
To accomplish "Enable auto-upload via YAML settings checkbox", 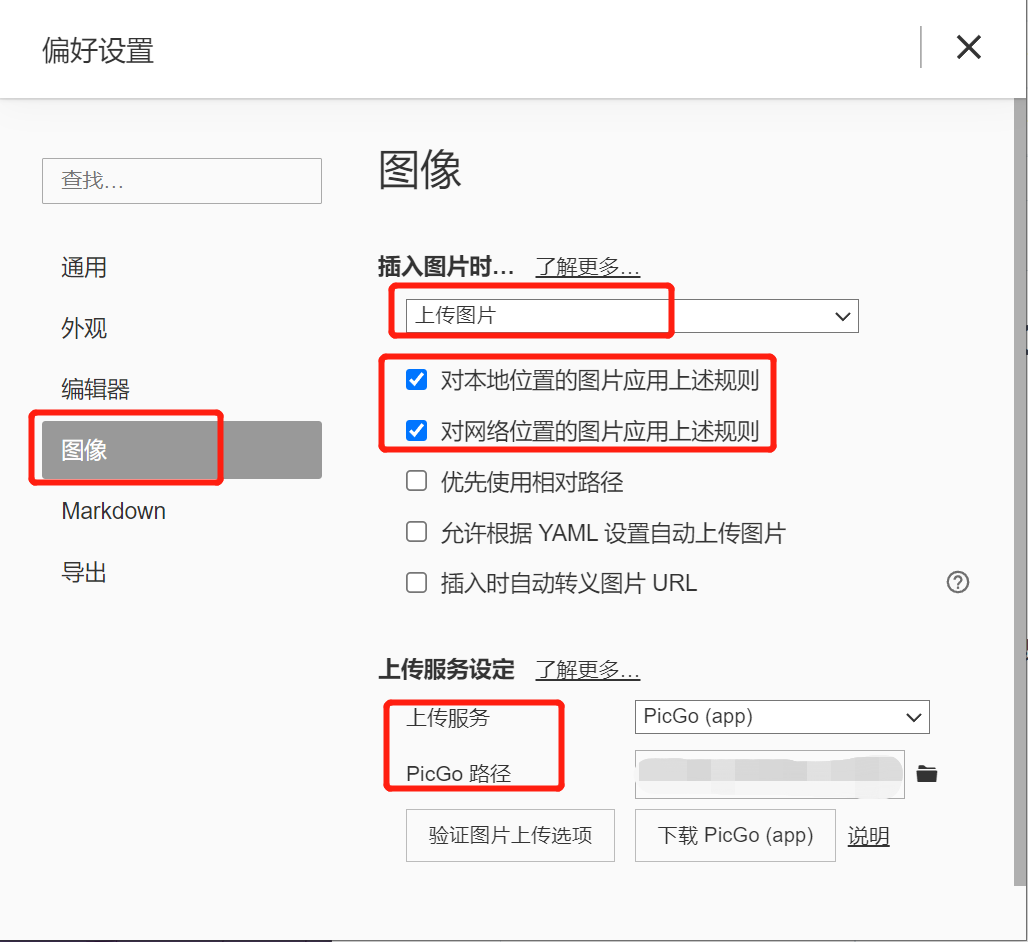I will [417, 532].
